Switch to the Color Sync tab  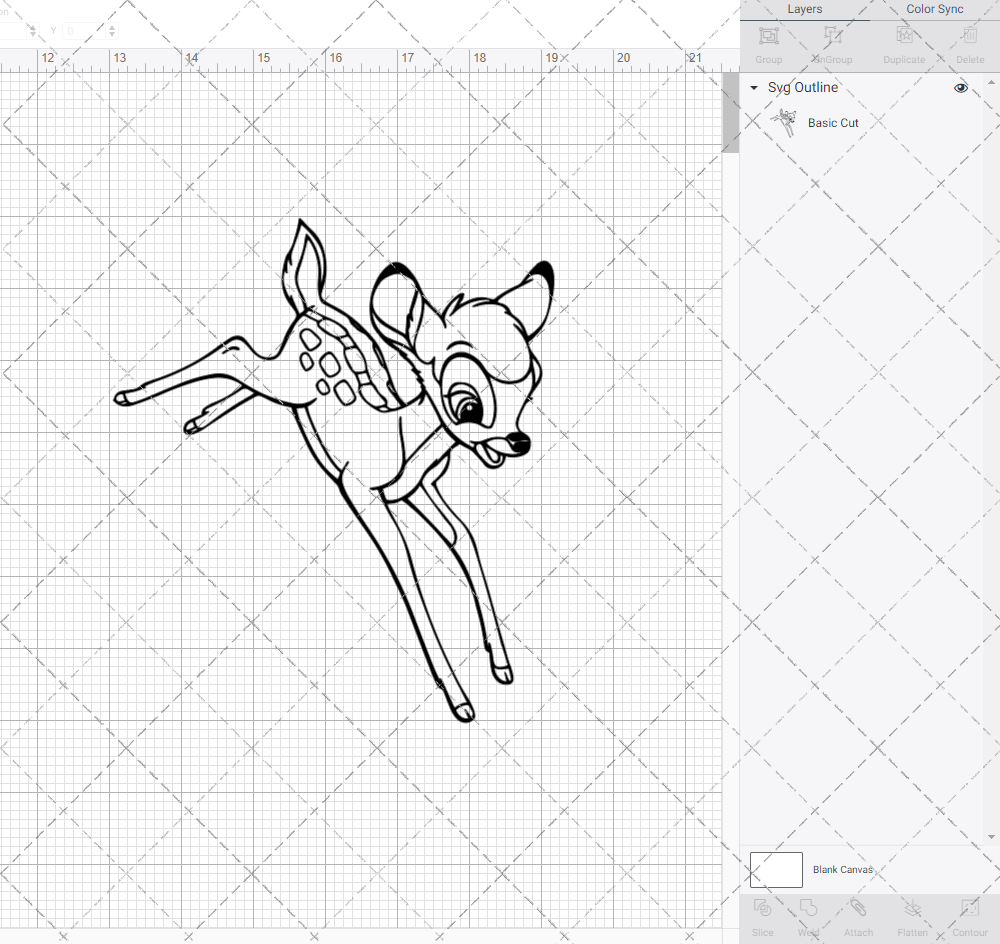(x=934, y=10)
